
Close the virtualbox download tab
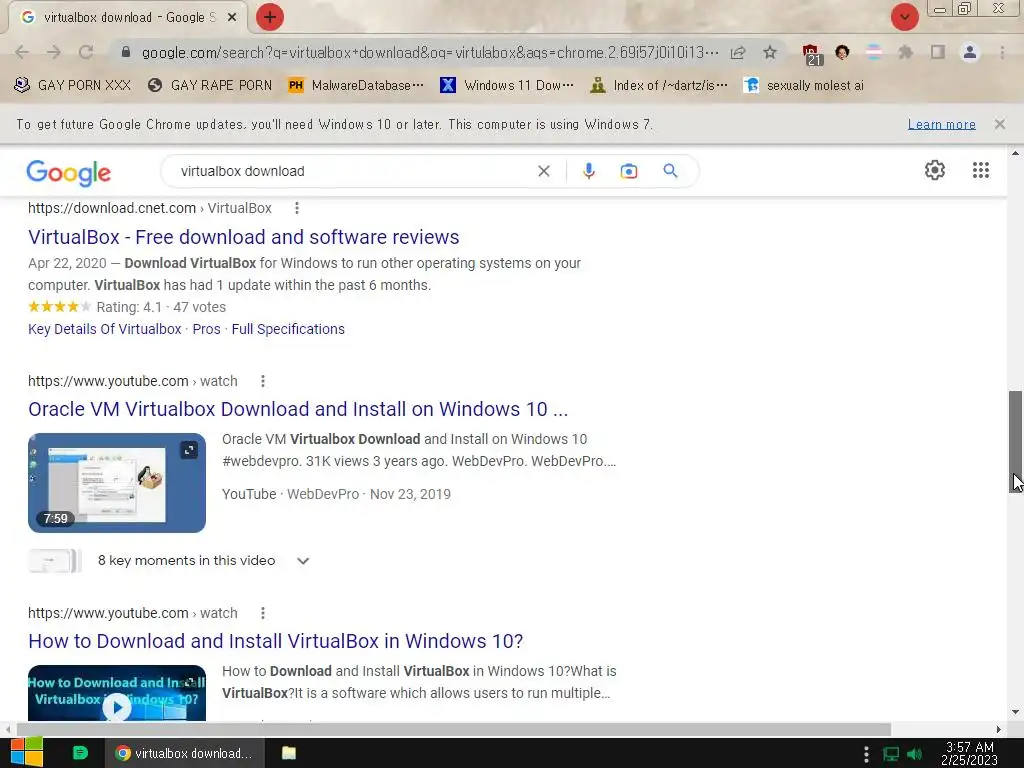232,18
